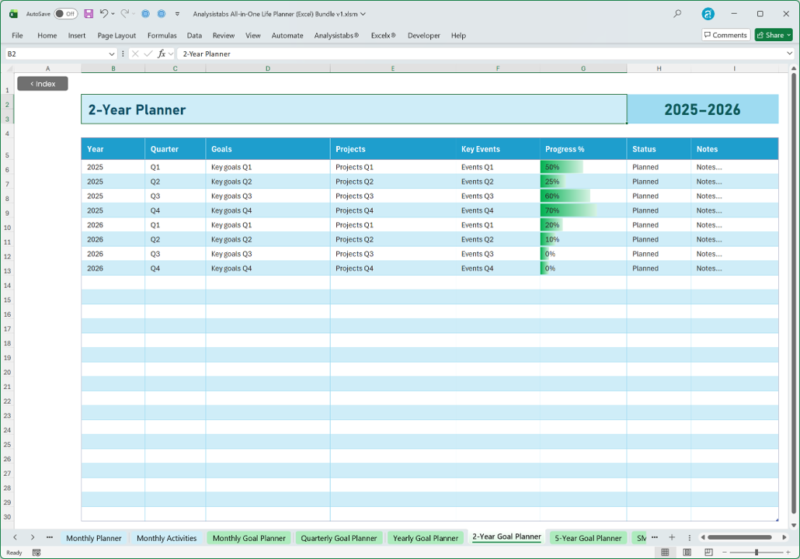
Task: Open the search magnifier in title bar
Action: point(678,14)
